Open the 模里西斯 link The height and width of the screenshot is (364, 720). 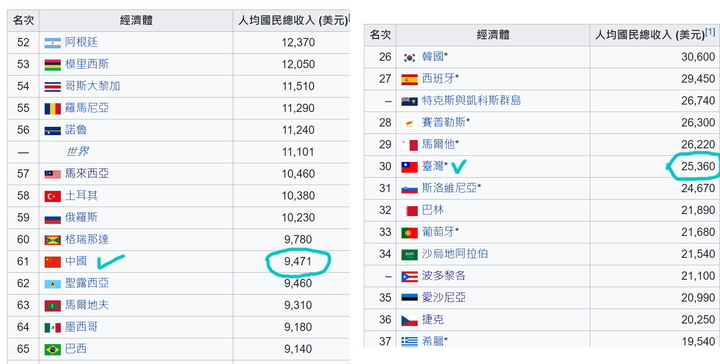coord(86,64)
